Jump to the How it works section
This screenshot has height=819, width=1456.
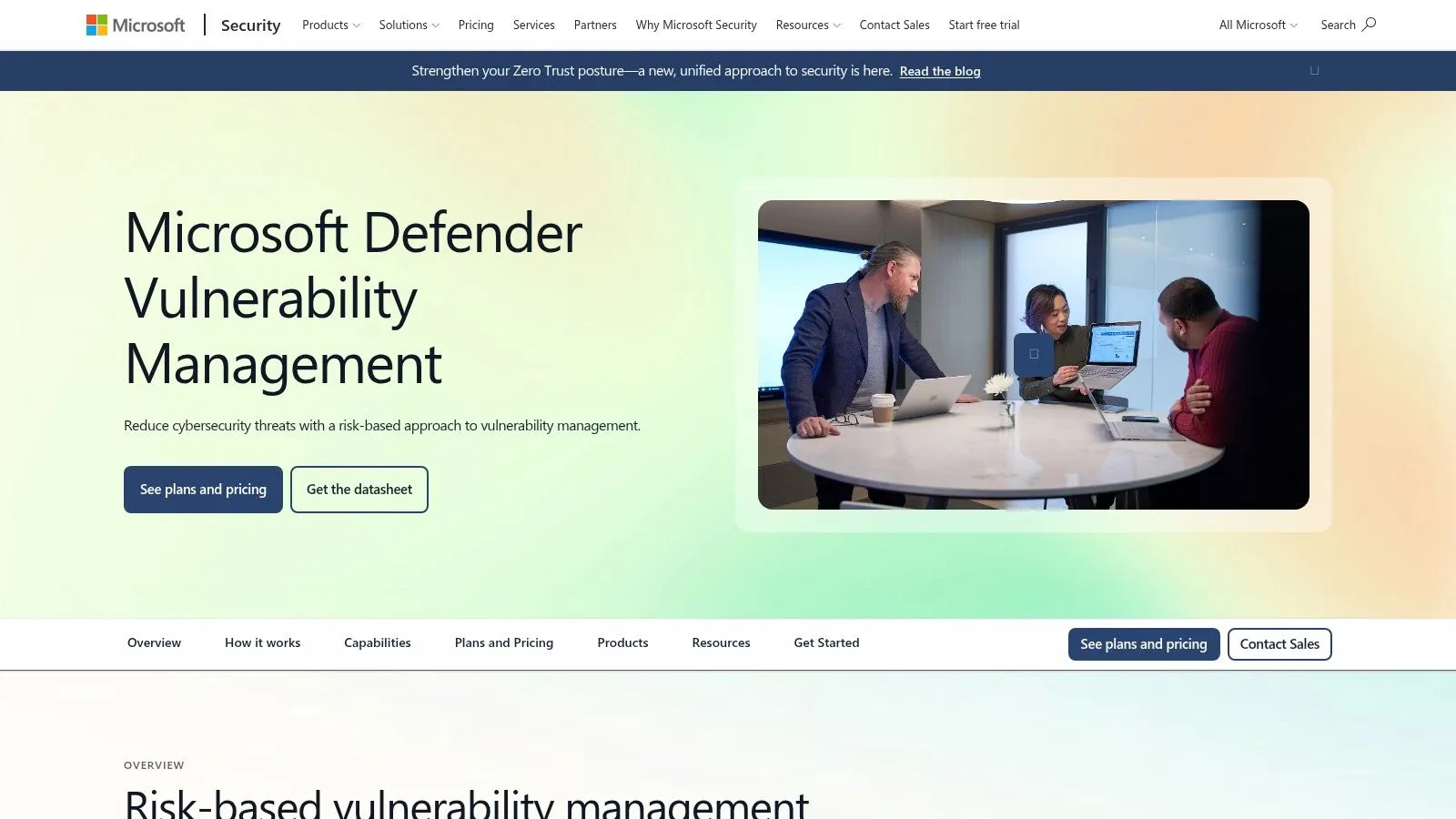262,642
